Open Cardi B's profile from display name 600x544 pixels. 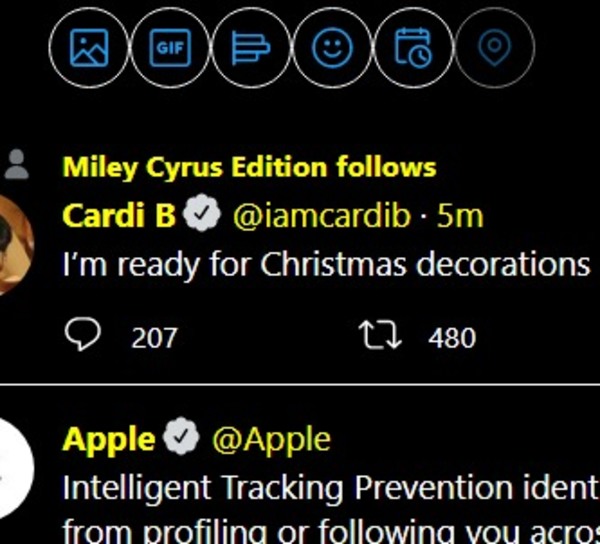pos(119,214)
